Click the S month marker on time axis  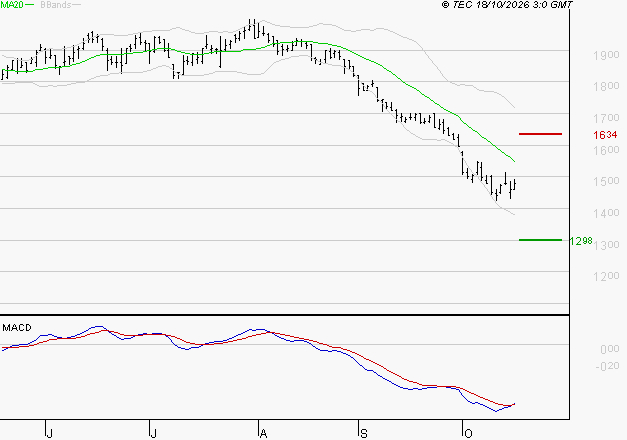[363, 434]
